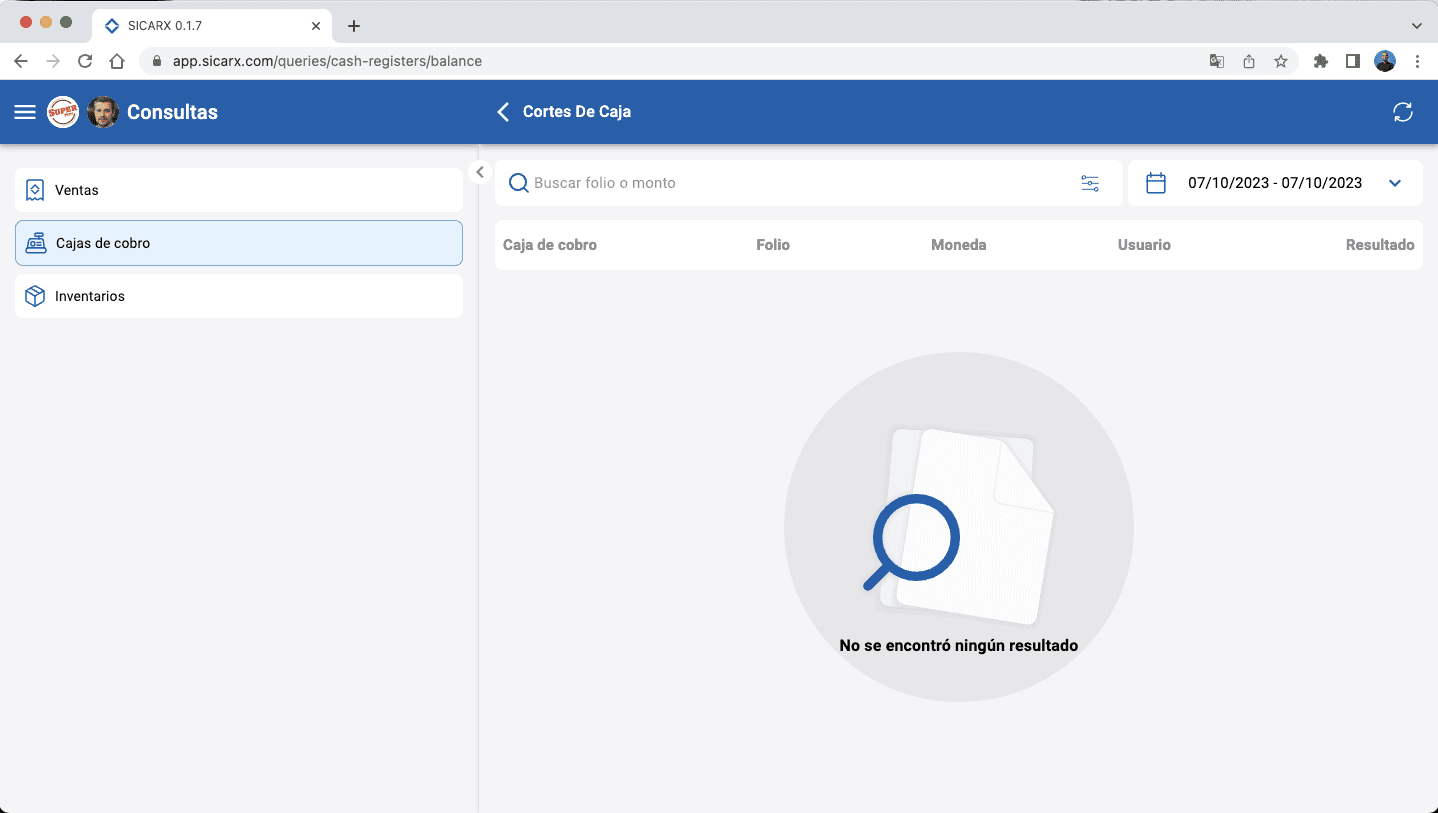Viewport: 1438px width, 813px height.
Task: Open the search filter options icon
Action: tap(1089, 183)
